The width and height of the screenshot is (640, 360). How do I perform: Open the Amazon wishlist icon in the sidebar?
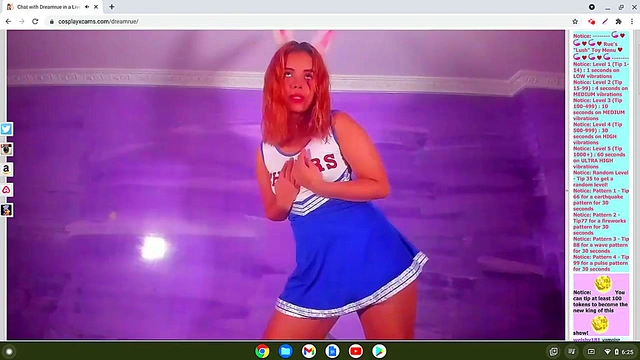[6, 169]
